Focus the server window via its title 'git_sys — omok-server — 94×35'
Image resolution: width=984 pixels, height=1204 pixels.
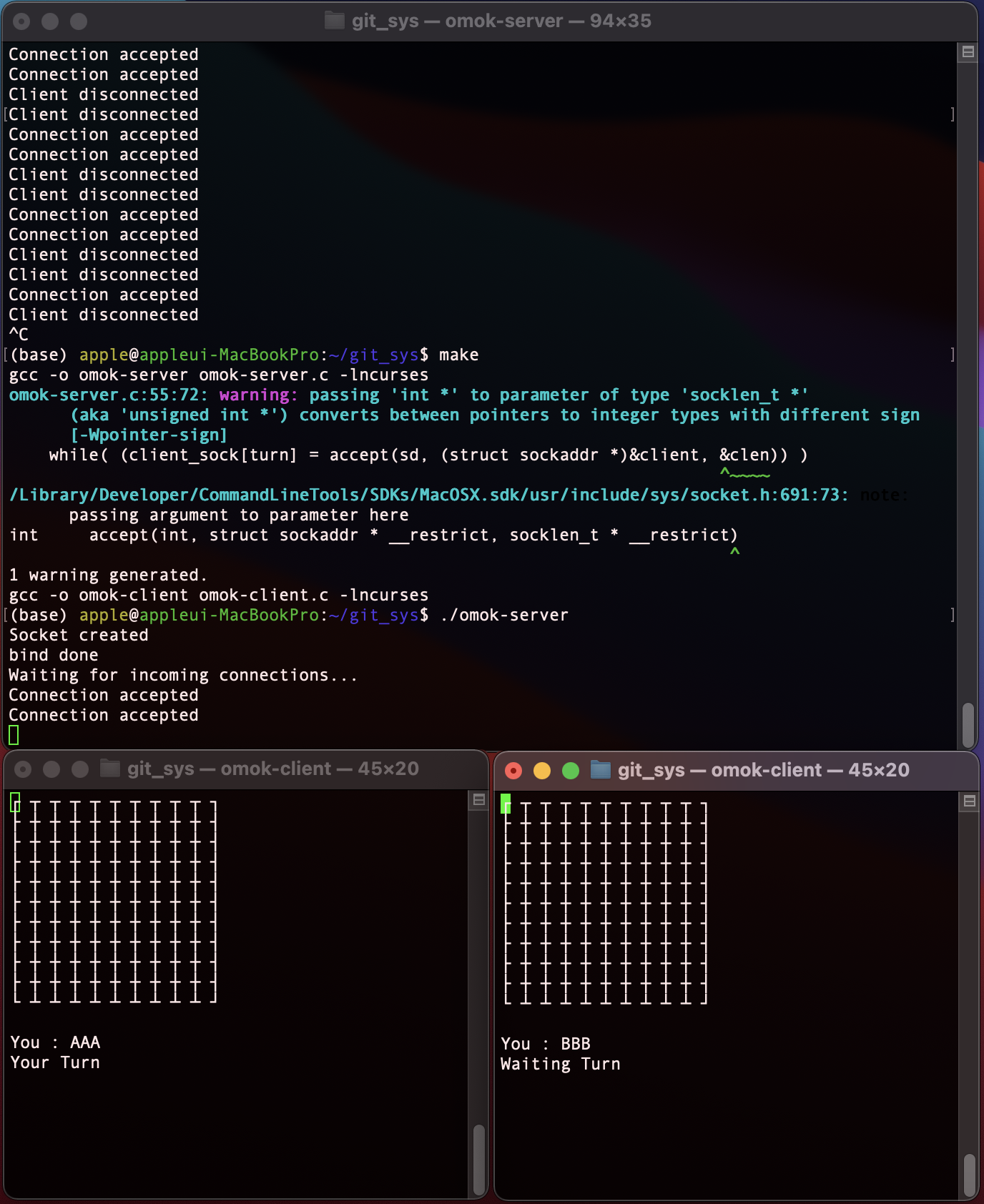tap(501, 21)
